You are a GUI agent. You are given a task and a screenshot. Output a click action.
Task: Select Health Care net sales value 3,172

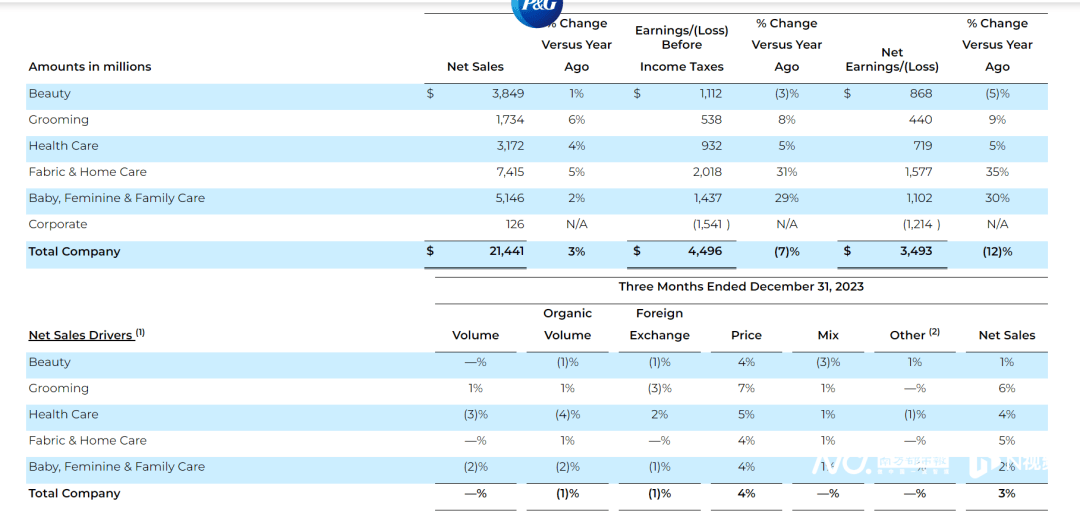pyautogui.click(x=509, y=146)
